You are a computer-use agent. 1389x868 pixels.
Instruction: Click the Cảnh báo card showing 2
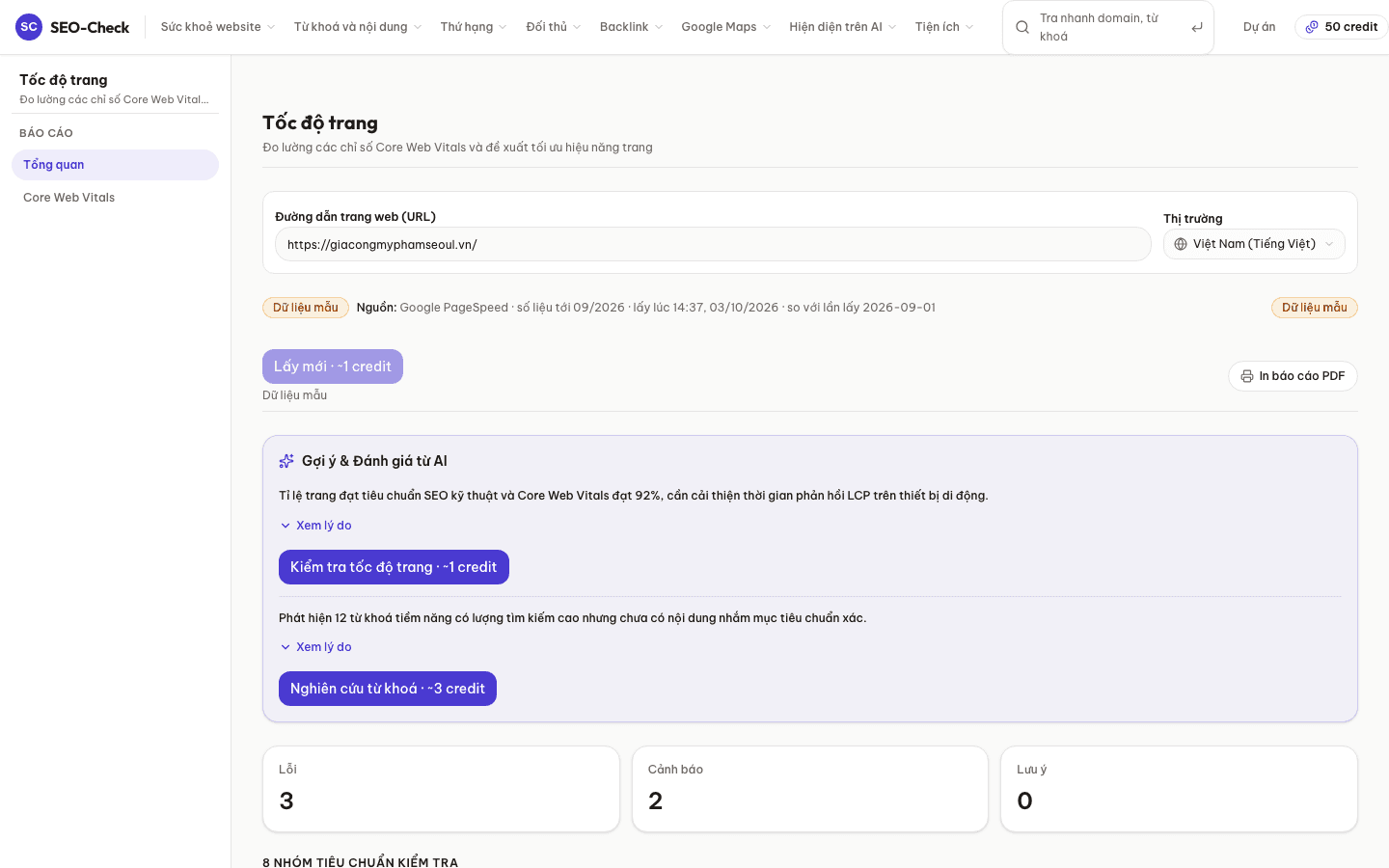(810, 789)
